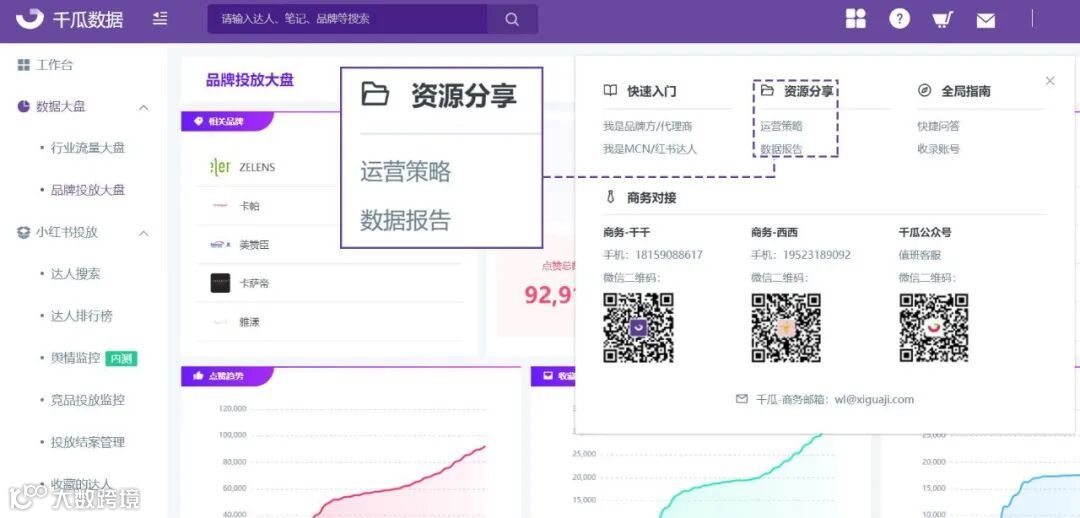Click the 商务对接 tie icon

610,197
